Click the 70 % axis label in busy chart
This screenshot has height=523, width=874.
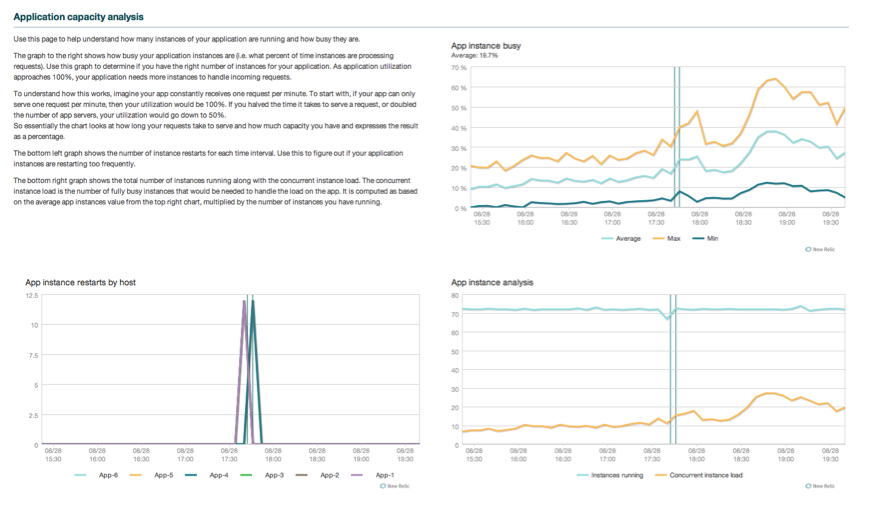pyautogui.click(x=459, y=67)
